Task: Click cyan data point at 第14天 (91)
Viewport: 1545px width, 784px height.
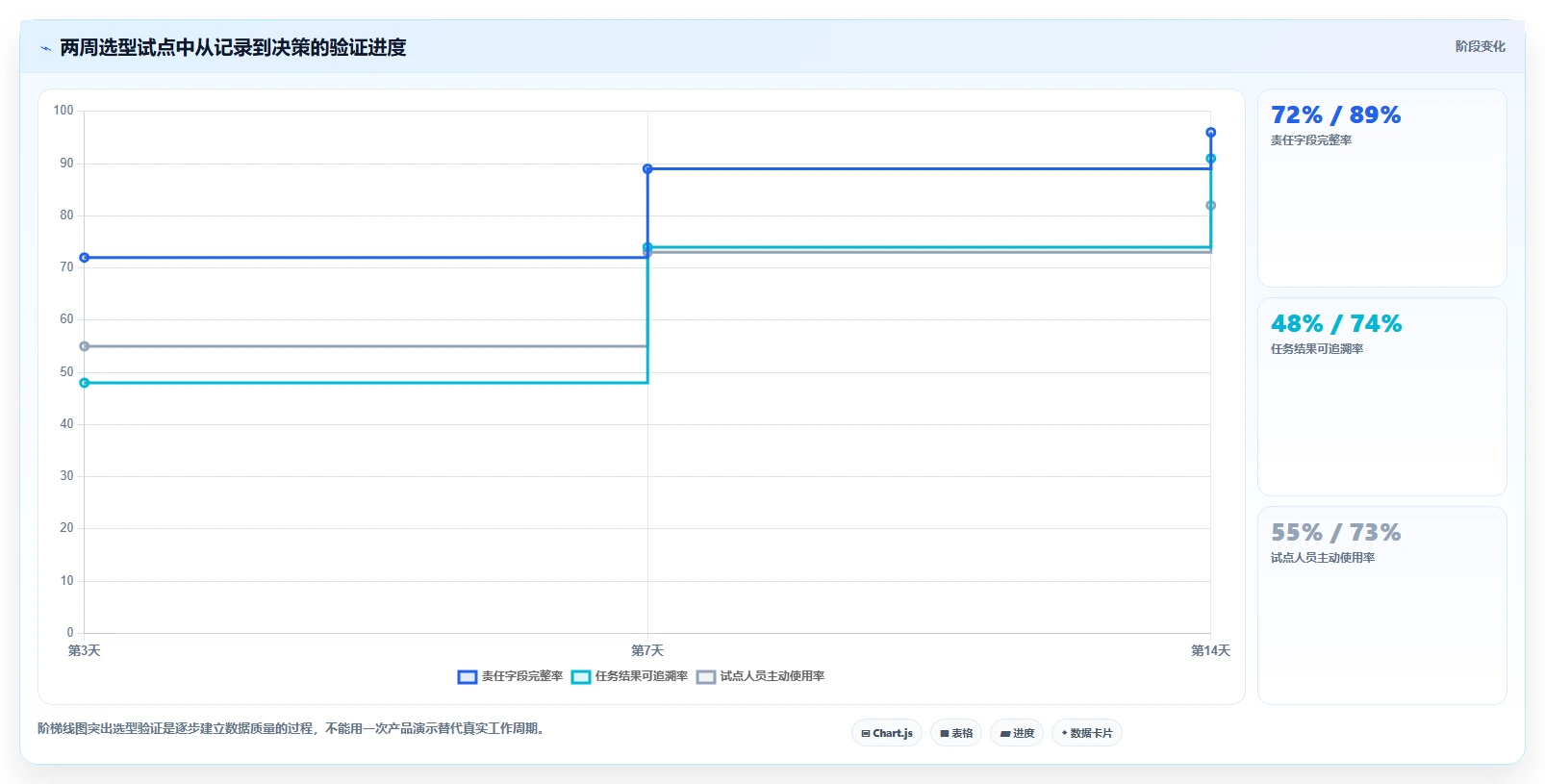Action: click(x=1210, y=159)
